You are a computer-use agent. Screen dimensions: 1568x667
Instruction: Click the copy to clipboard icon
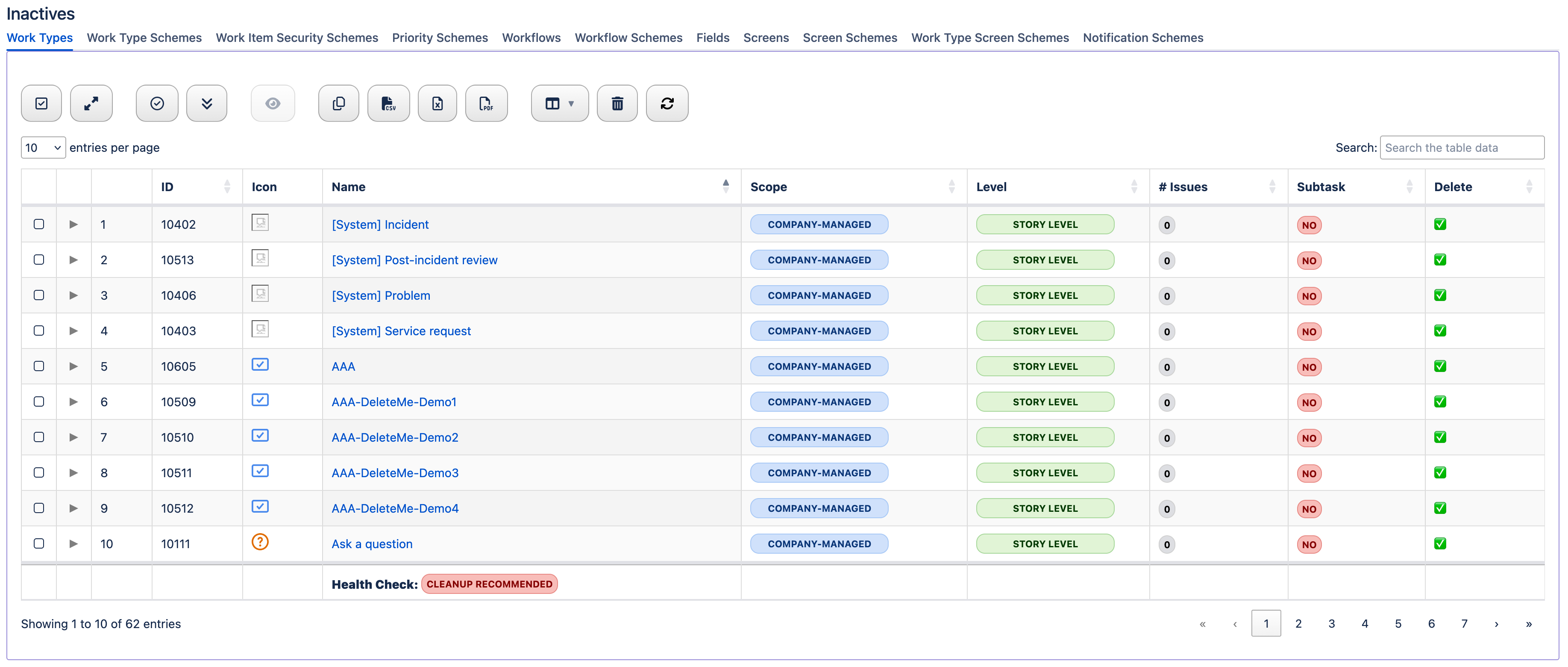[x=338, y=103]
